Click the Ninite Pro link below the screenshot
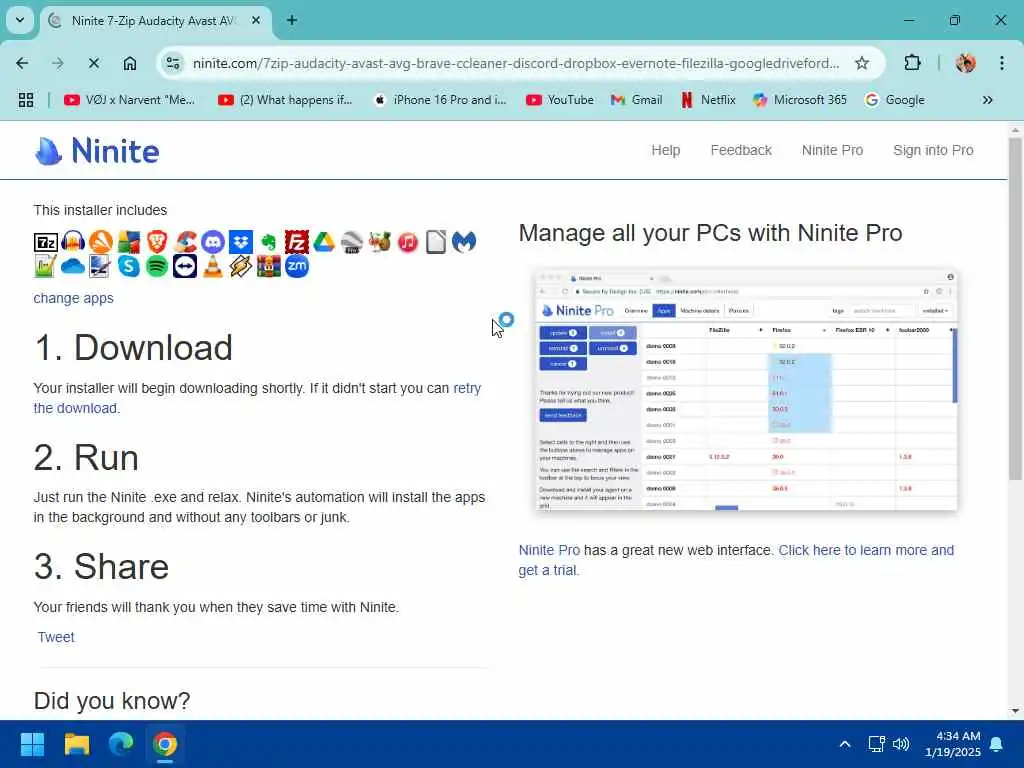This screenshot has width=1024, height=768. point(549,551)
